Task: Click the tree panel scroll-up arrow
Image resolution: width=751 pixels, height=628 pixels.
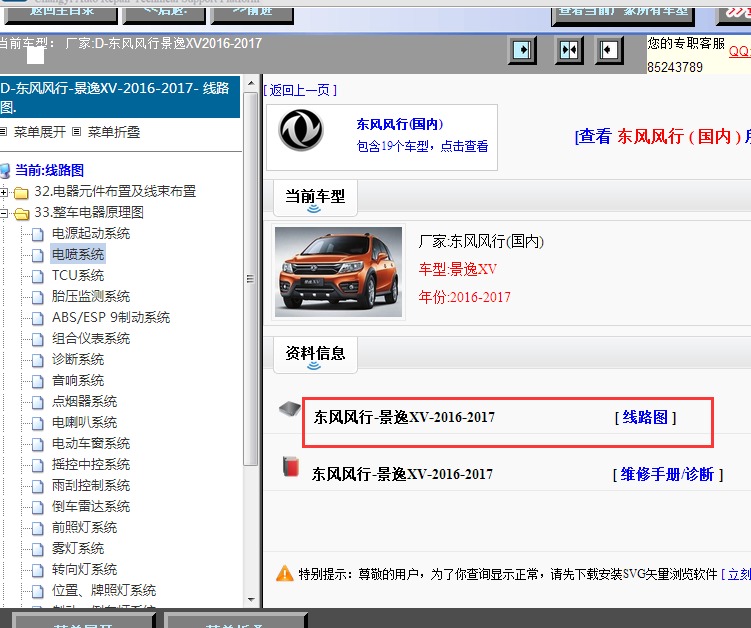Action: (251, 83)
